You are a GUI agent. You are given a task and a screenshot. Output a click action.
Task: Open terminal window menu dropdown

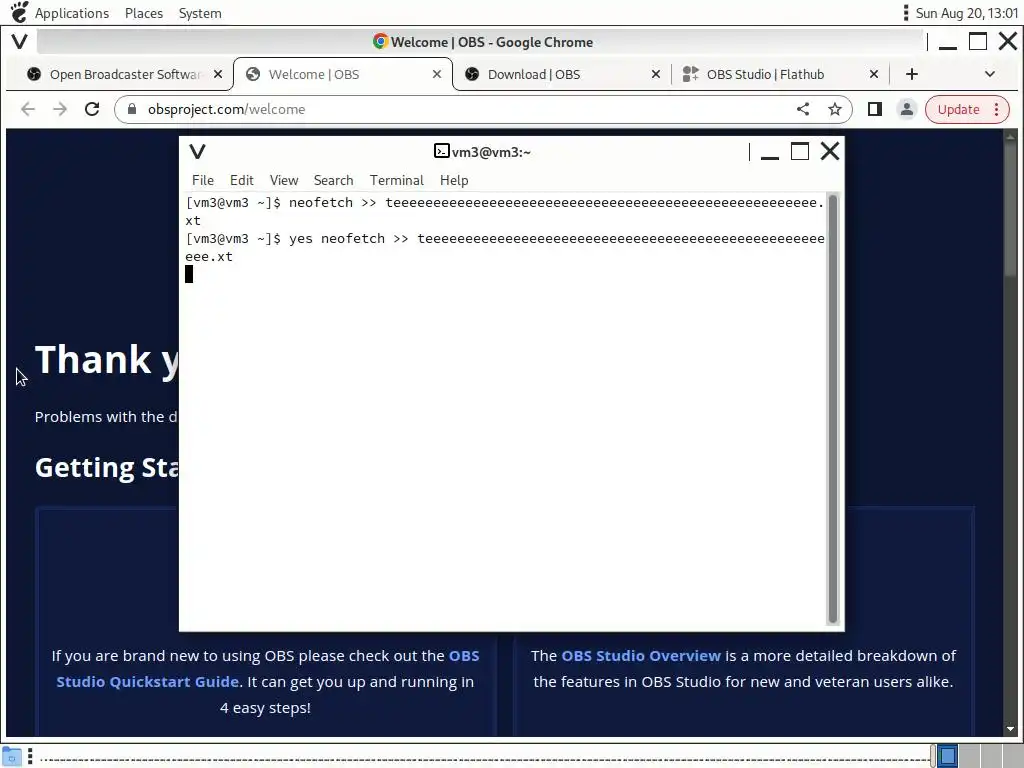pyautogui.click(x=197, y=152)
